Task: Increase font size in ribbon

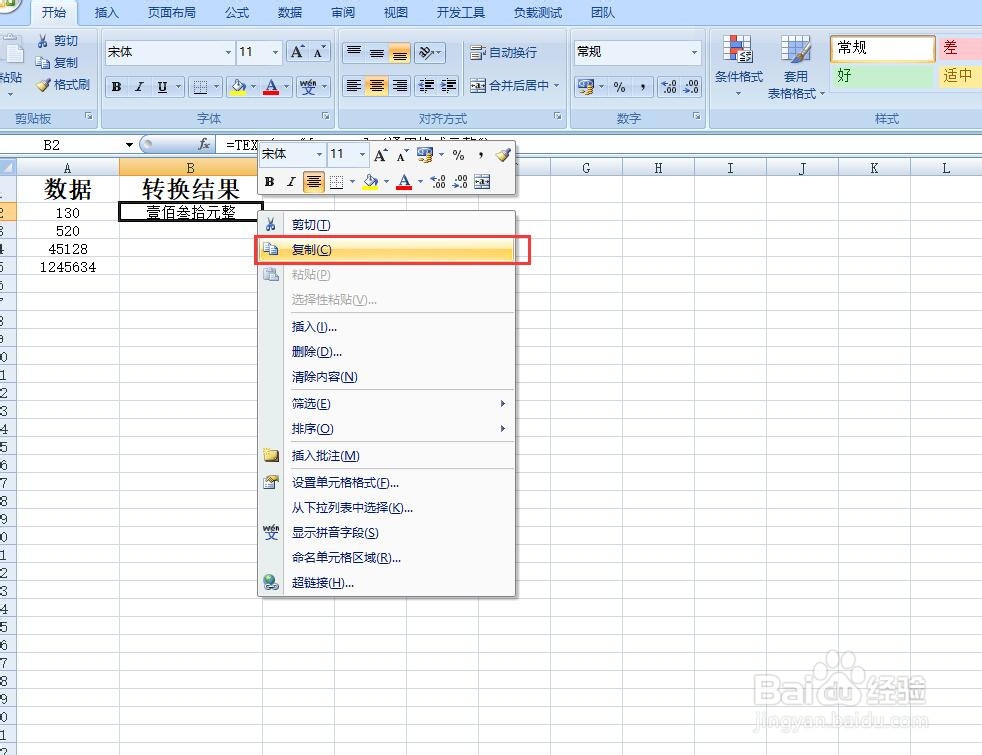Action: [x=297, y=52]
